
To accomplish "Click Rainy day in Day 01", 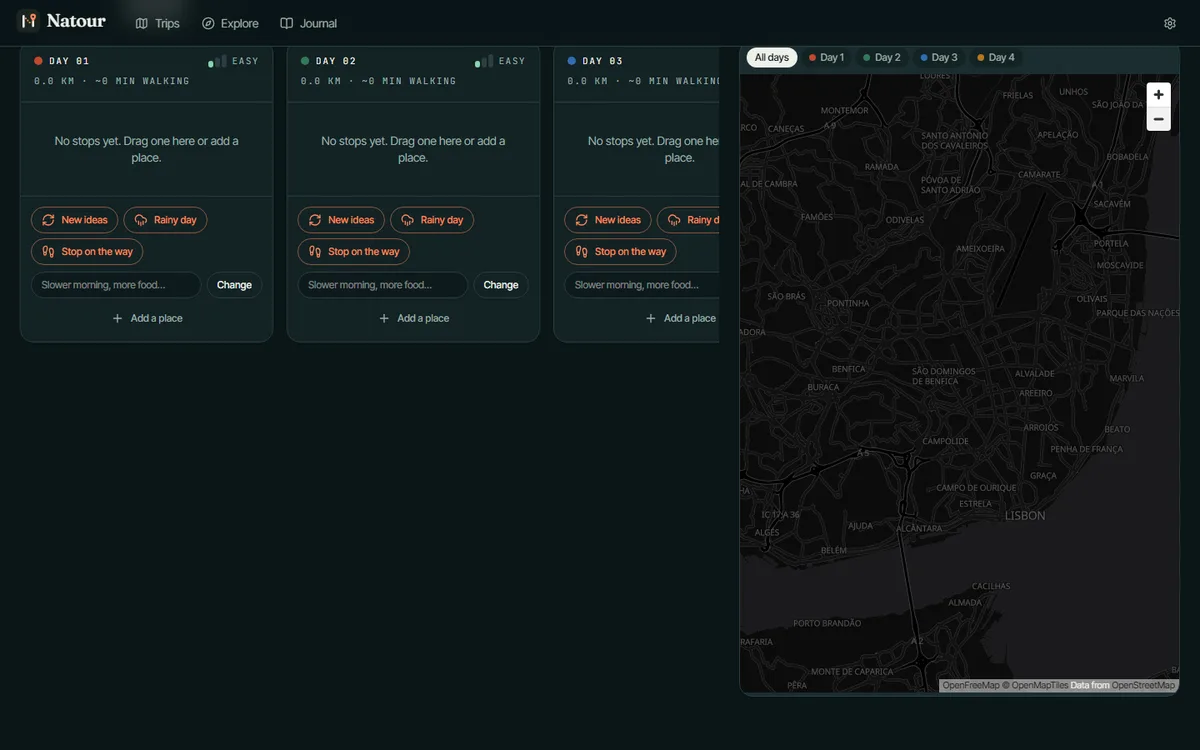I will tap(165, 220).
